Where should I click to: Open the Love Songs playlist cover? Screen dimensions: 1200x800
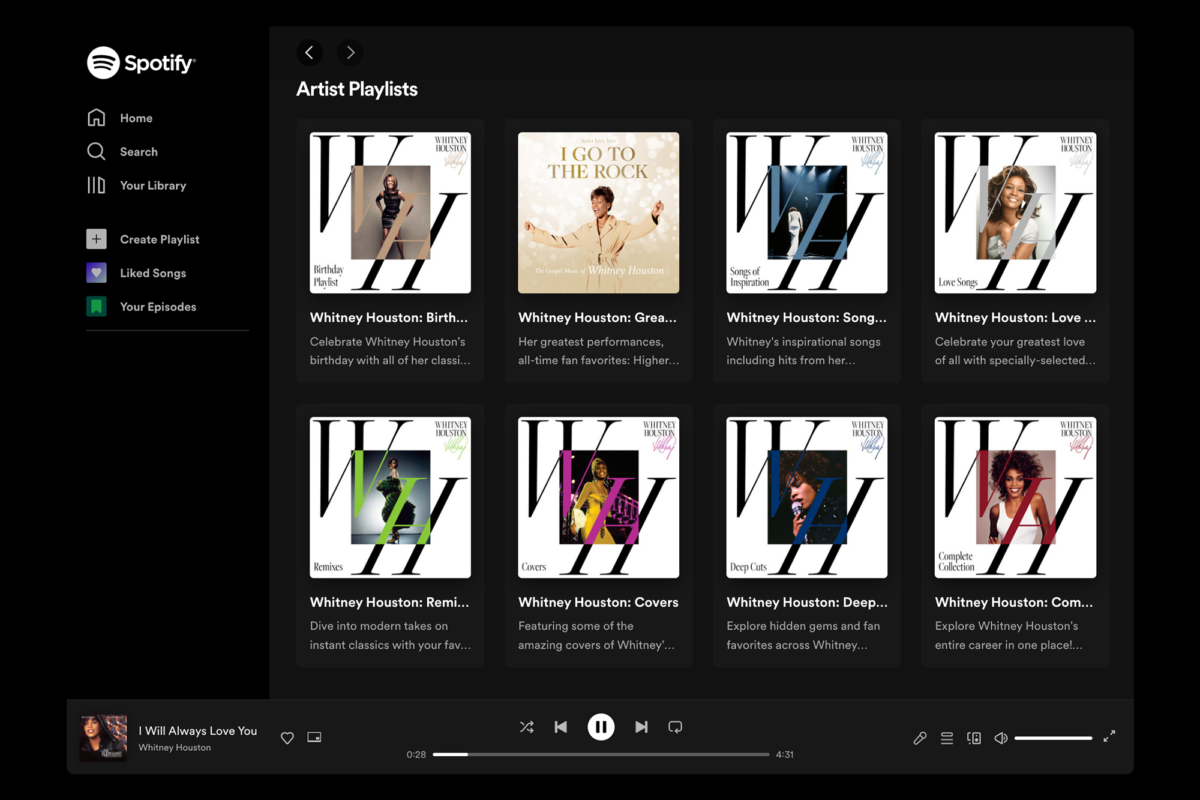coord(1015,213)
